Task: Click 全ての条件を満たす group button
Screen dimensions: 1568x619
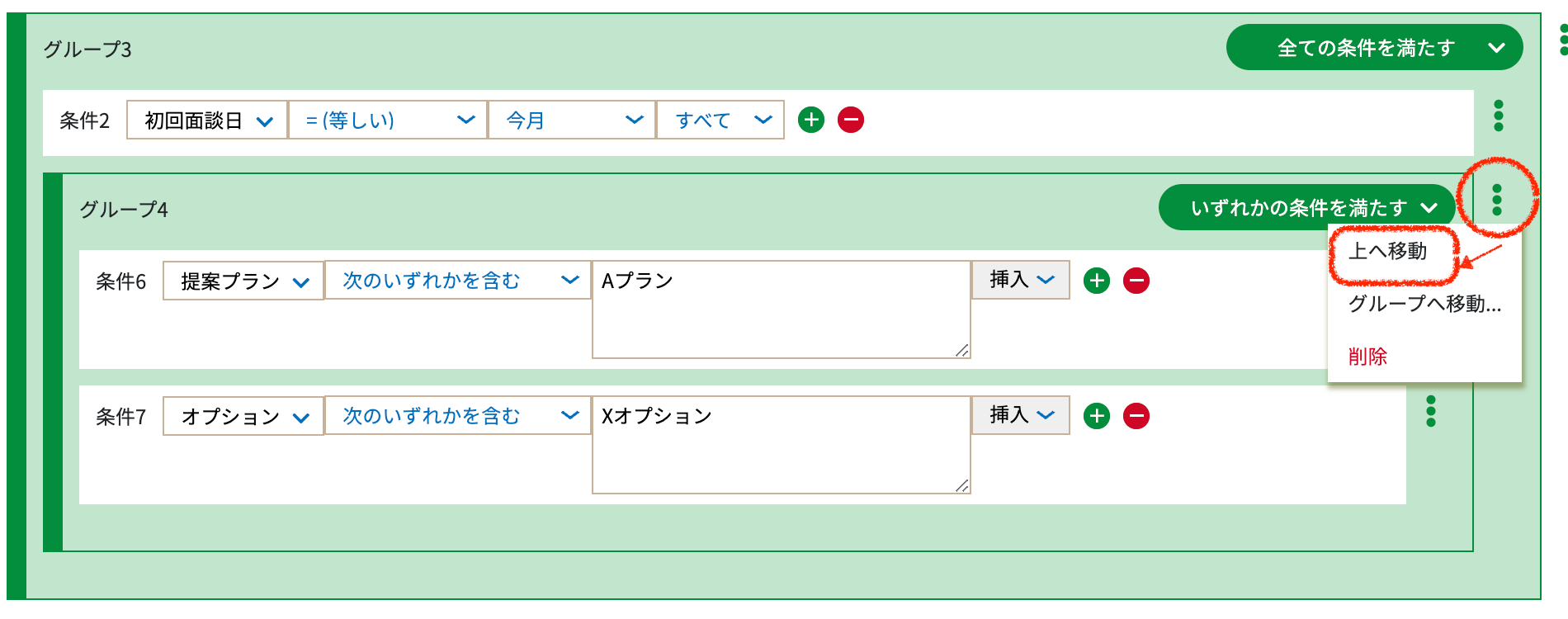Action: point(1375,48)
